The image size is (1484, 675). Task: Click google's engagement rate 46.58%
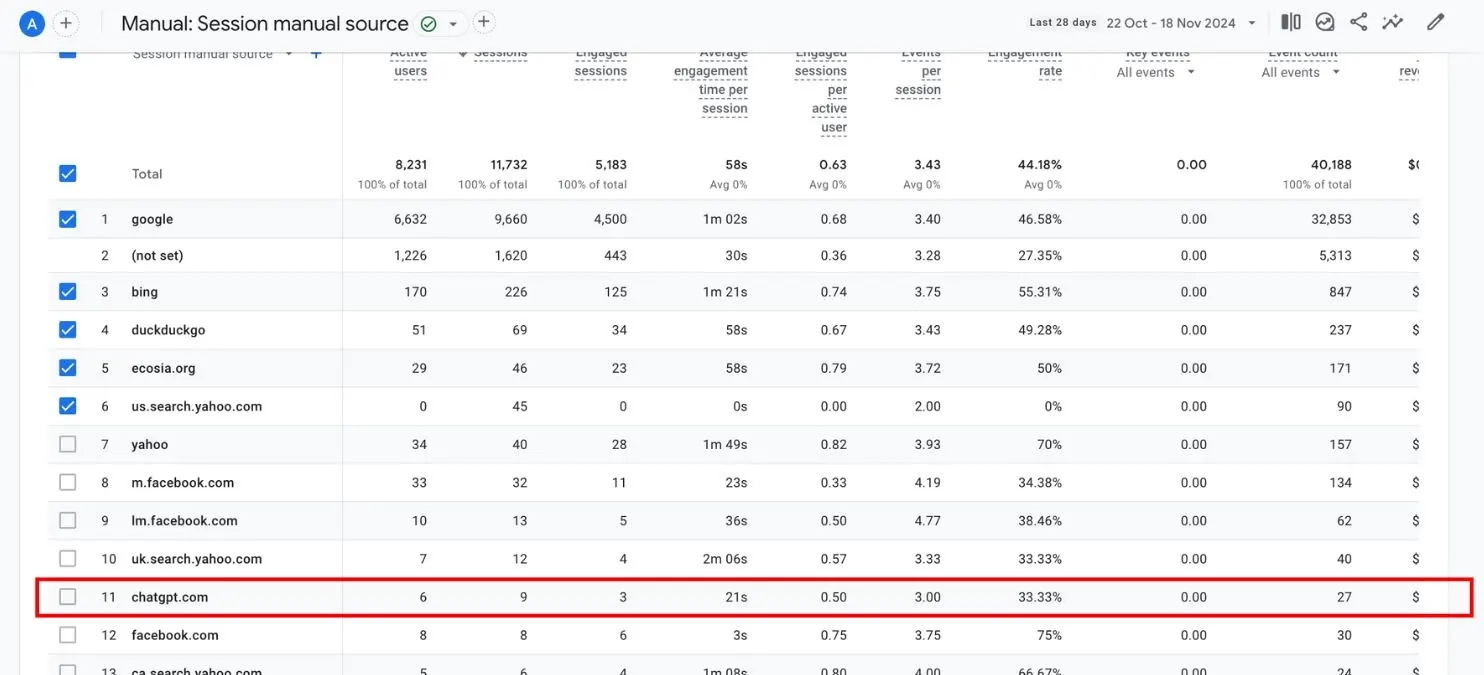1039,219
